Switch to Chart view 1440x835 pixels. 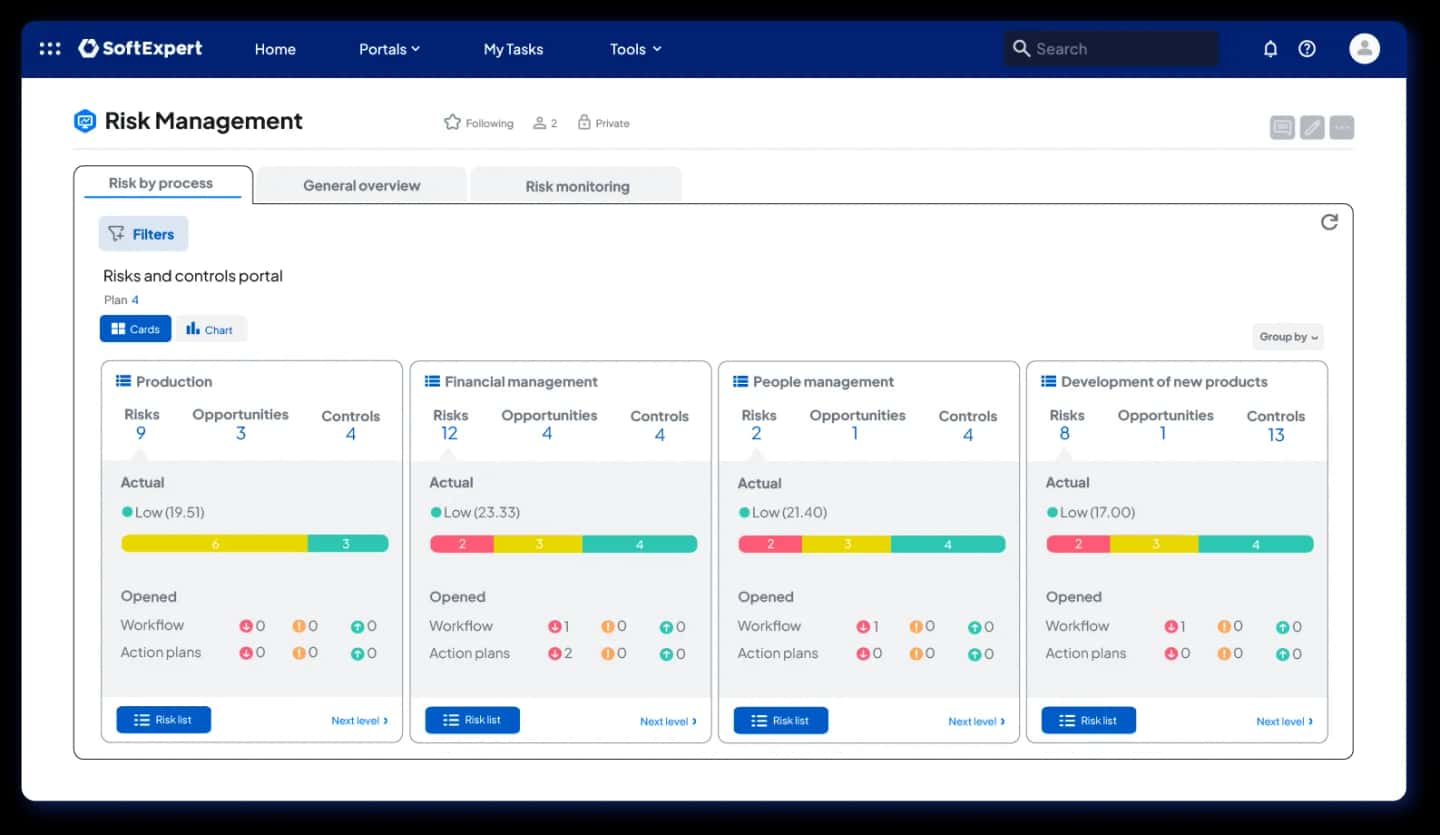pyautogui.click(x=210, y=329)
